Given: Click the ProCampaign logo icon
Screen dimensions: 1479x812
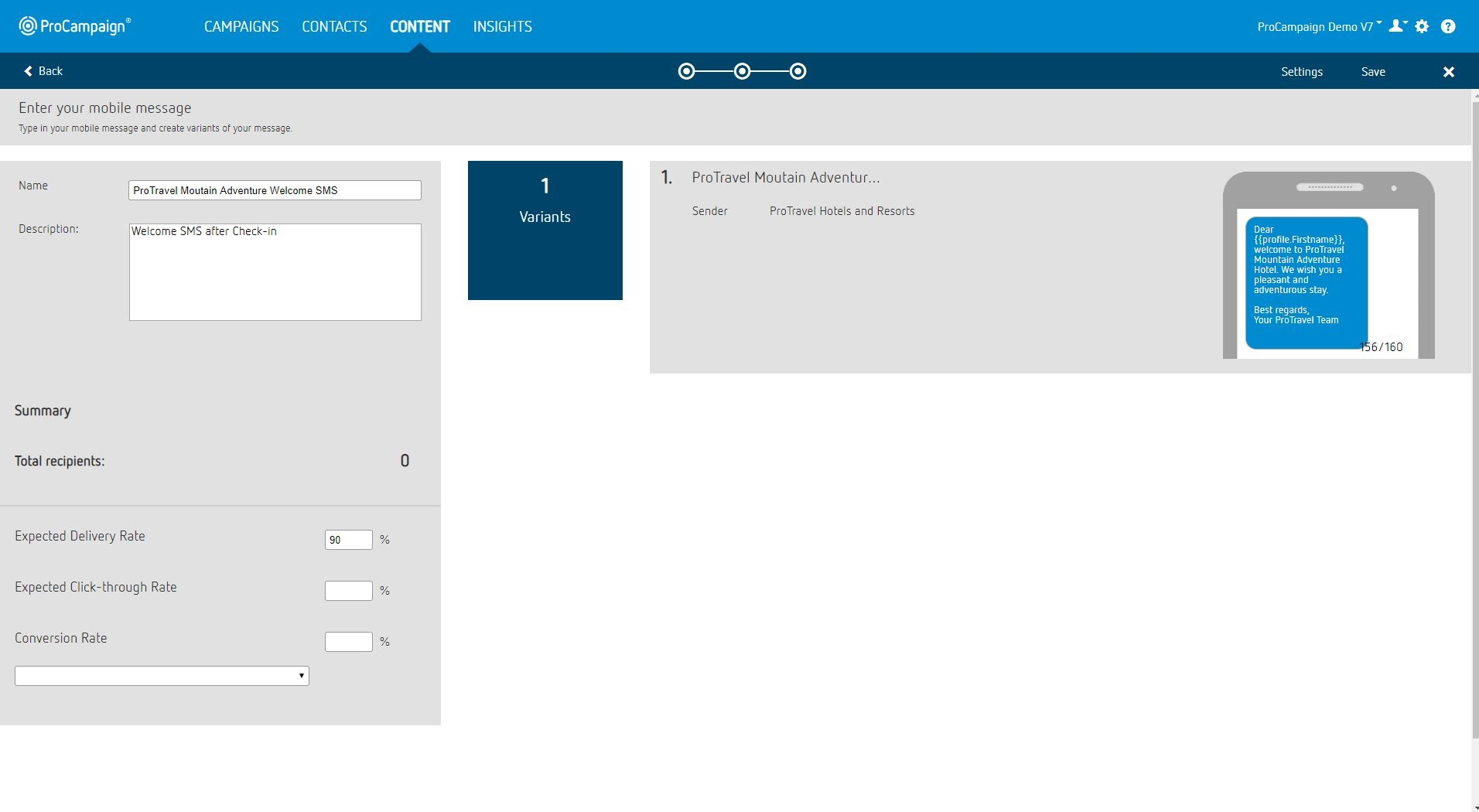Looking at the screenshot, I should click(28, 26).
